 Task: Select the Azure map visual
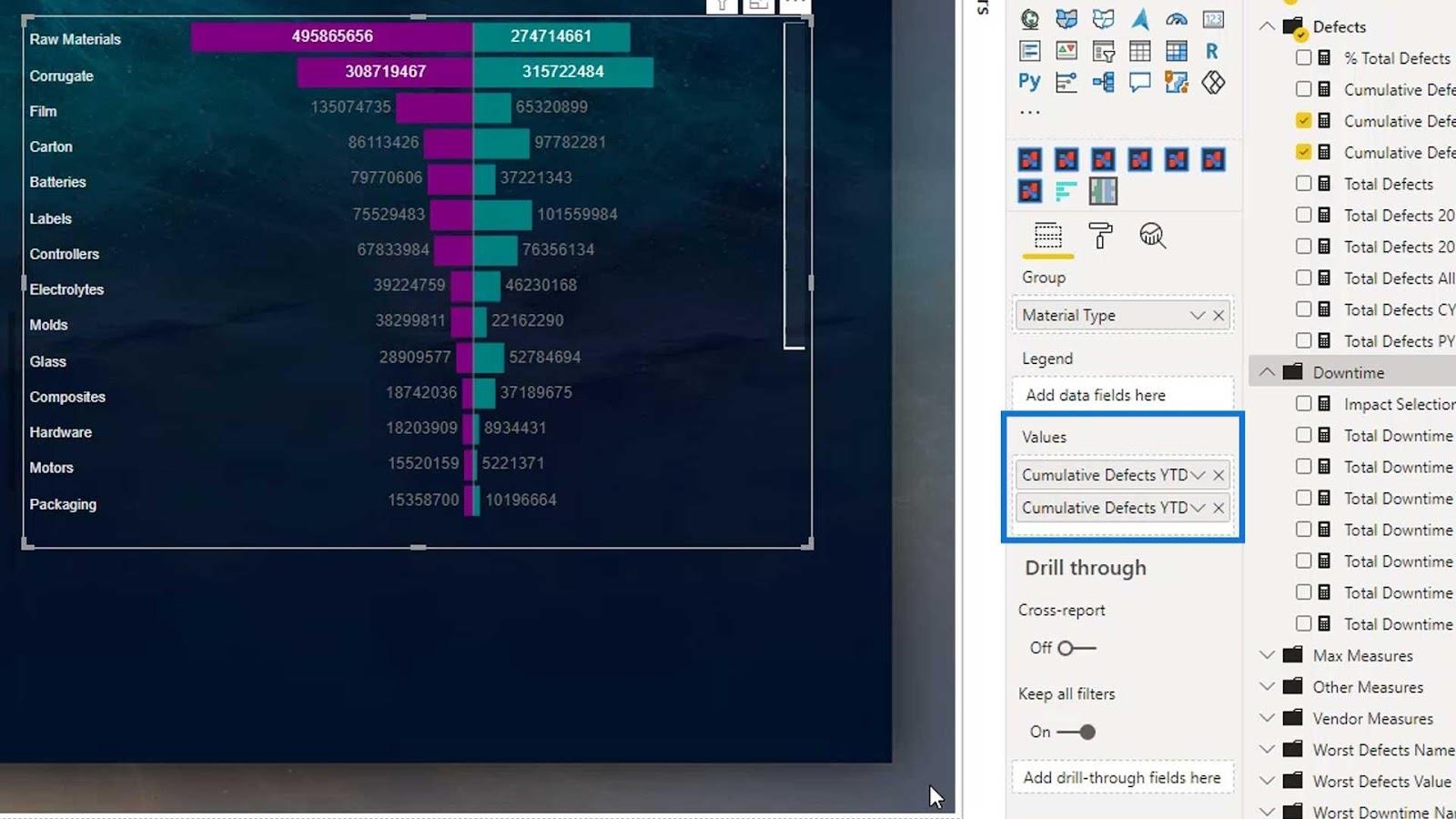click(1140, 19)
